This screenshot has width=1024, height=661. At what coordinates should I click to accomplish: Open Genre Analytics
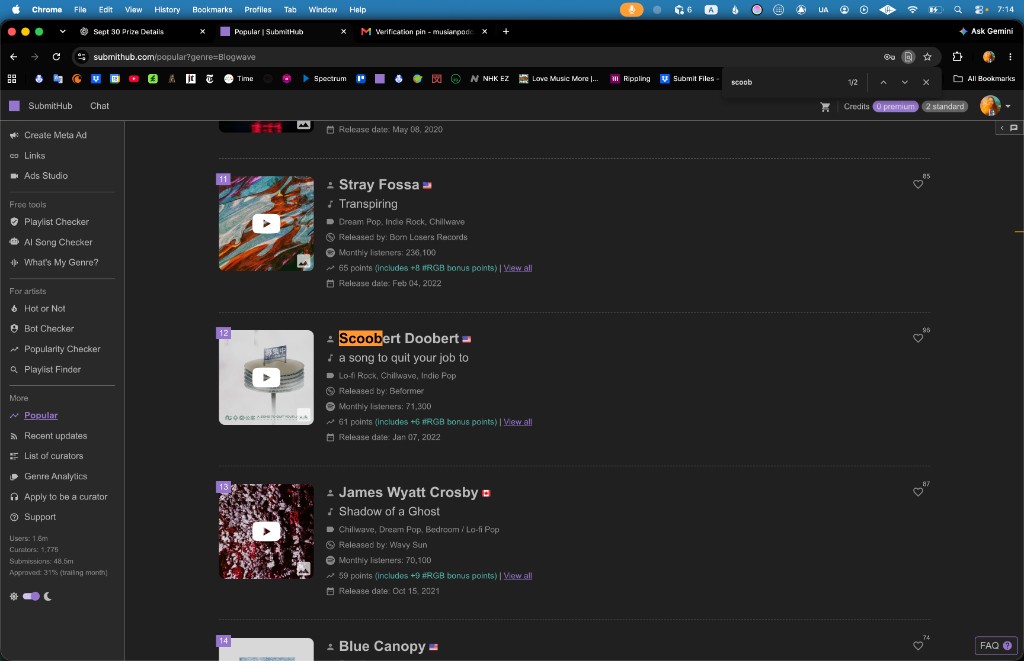(x=56, y=476)
